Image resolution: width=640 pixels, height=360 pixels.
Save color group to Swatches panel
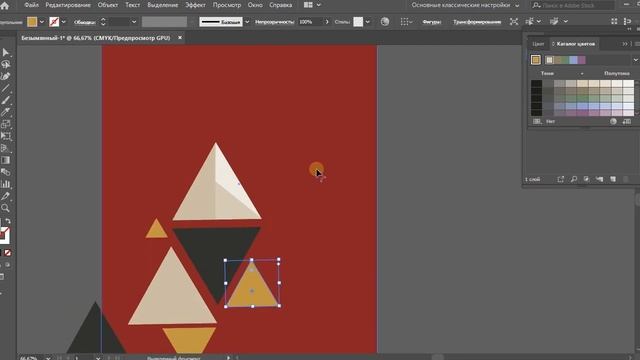[x=627, y=121]
